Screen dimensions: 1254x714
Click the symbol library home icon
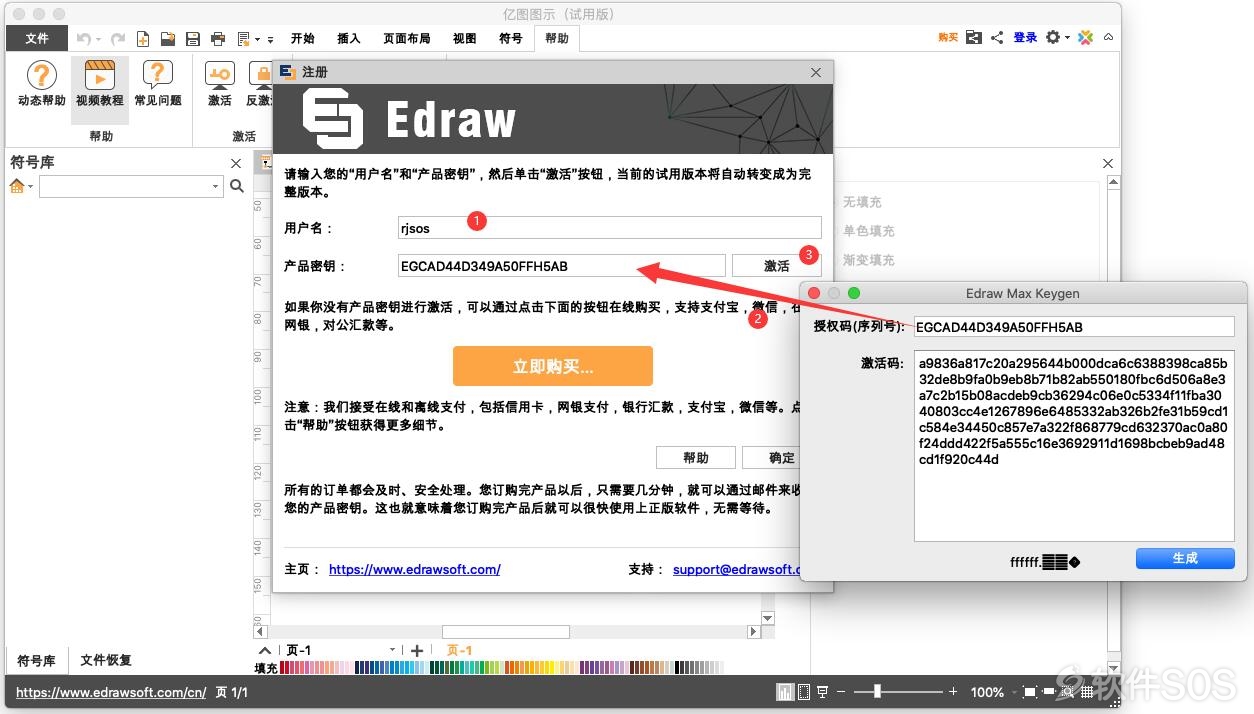pos(17,186)
